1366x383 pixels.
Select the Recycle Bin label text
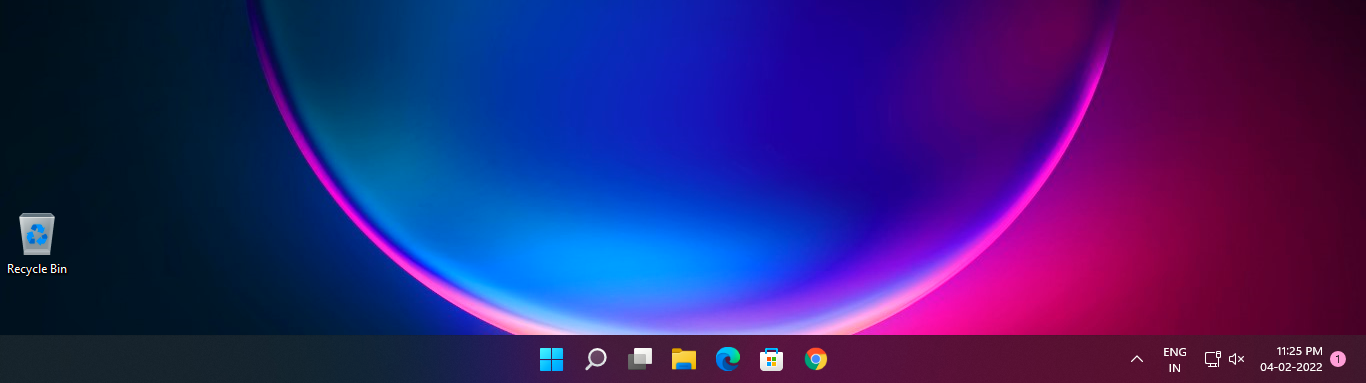click(37, 269)
